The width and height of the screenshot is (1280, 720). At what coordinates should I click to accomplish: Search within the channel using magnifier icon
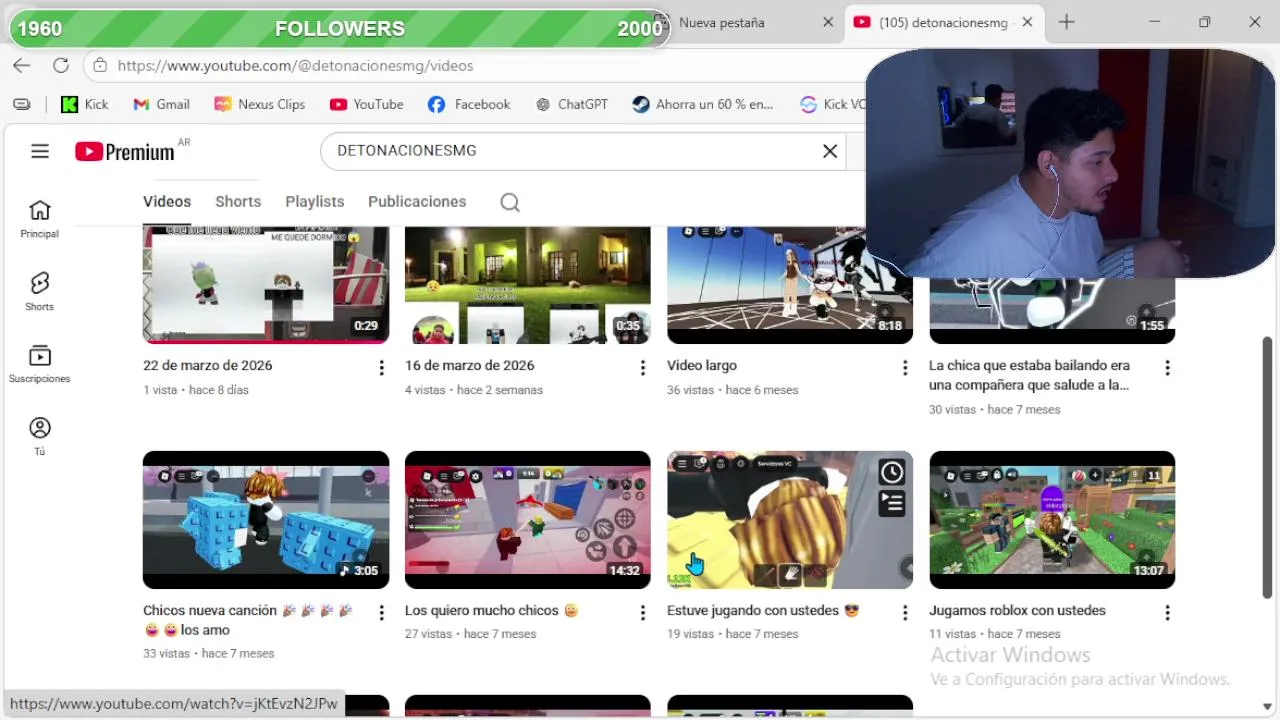(x=510, y=202)
